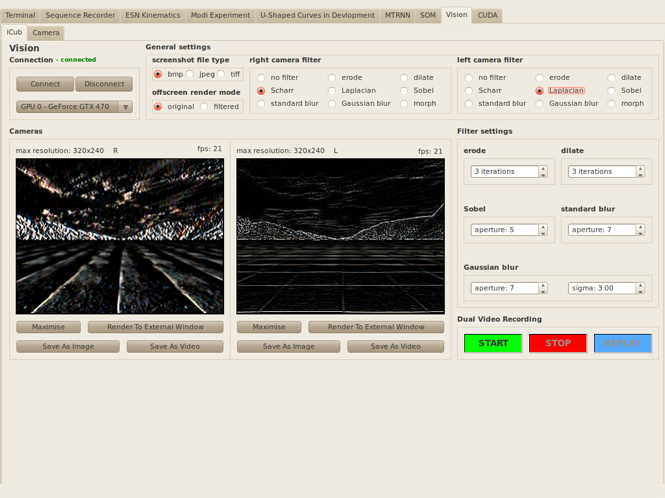Click the erode iterations spinbox field
This screenshot has width=665, height=498.
pos(504,171)
